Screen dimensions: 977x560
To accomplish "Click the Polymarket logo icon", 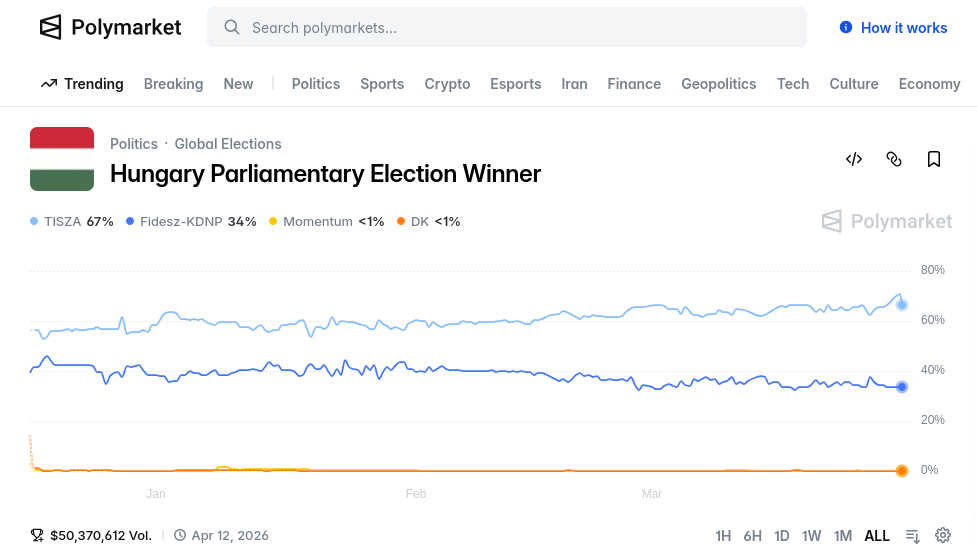I will [50, 27].
